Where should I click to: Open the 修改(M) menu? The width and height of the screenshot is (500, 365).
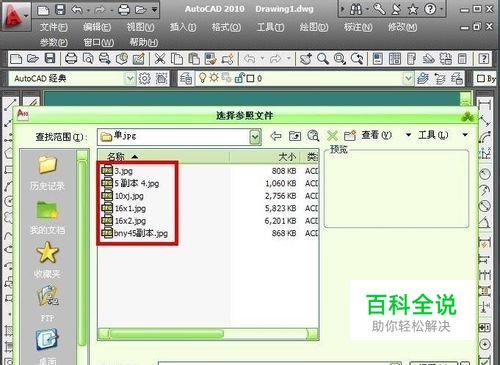coord(402,27)
